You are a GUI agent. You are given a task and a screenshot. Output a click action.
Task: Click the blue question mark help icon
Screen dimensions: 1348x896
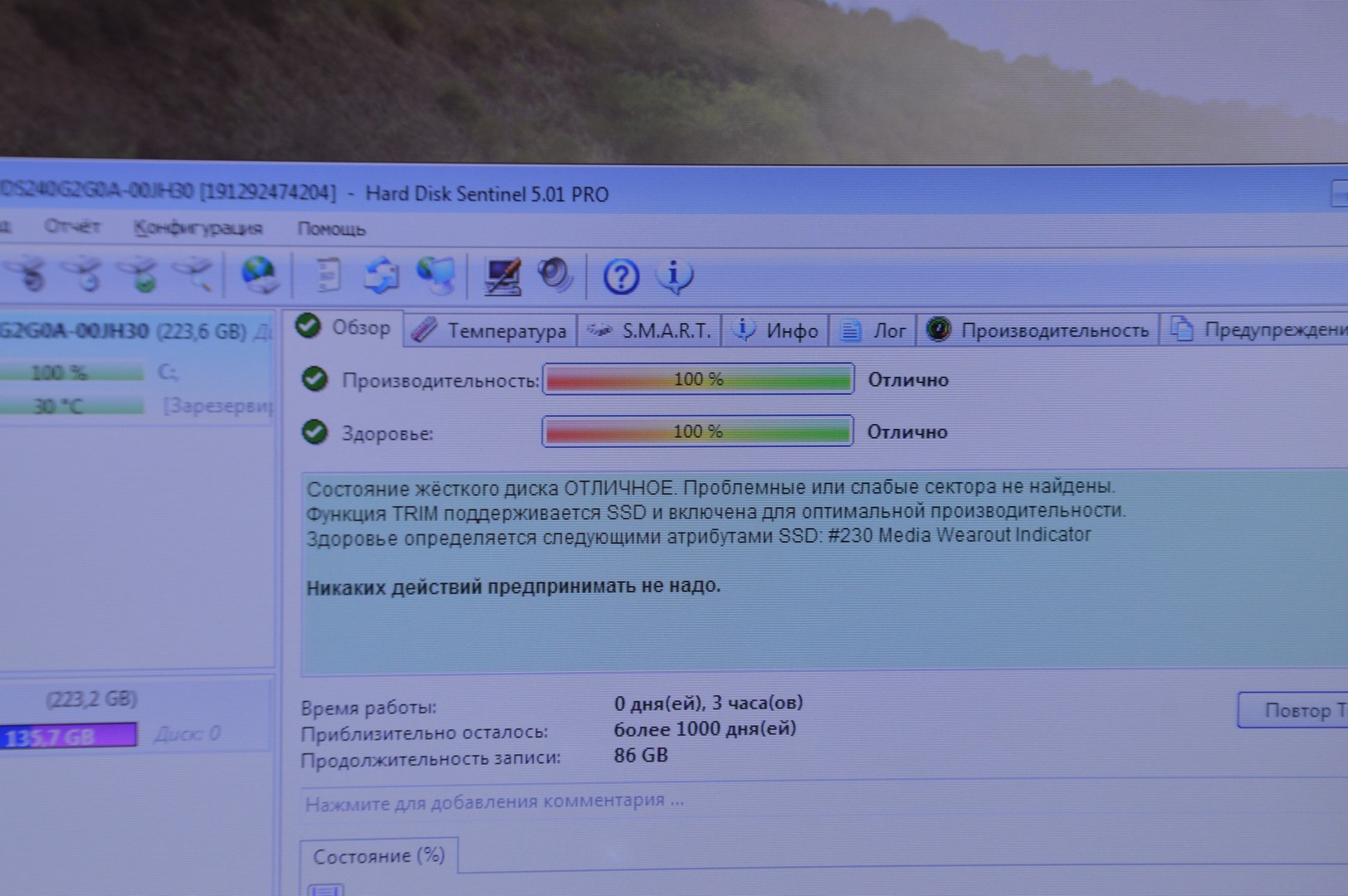621,276
